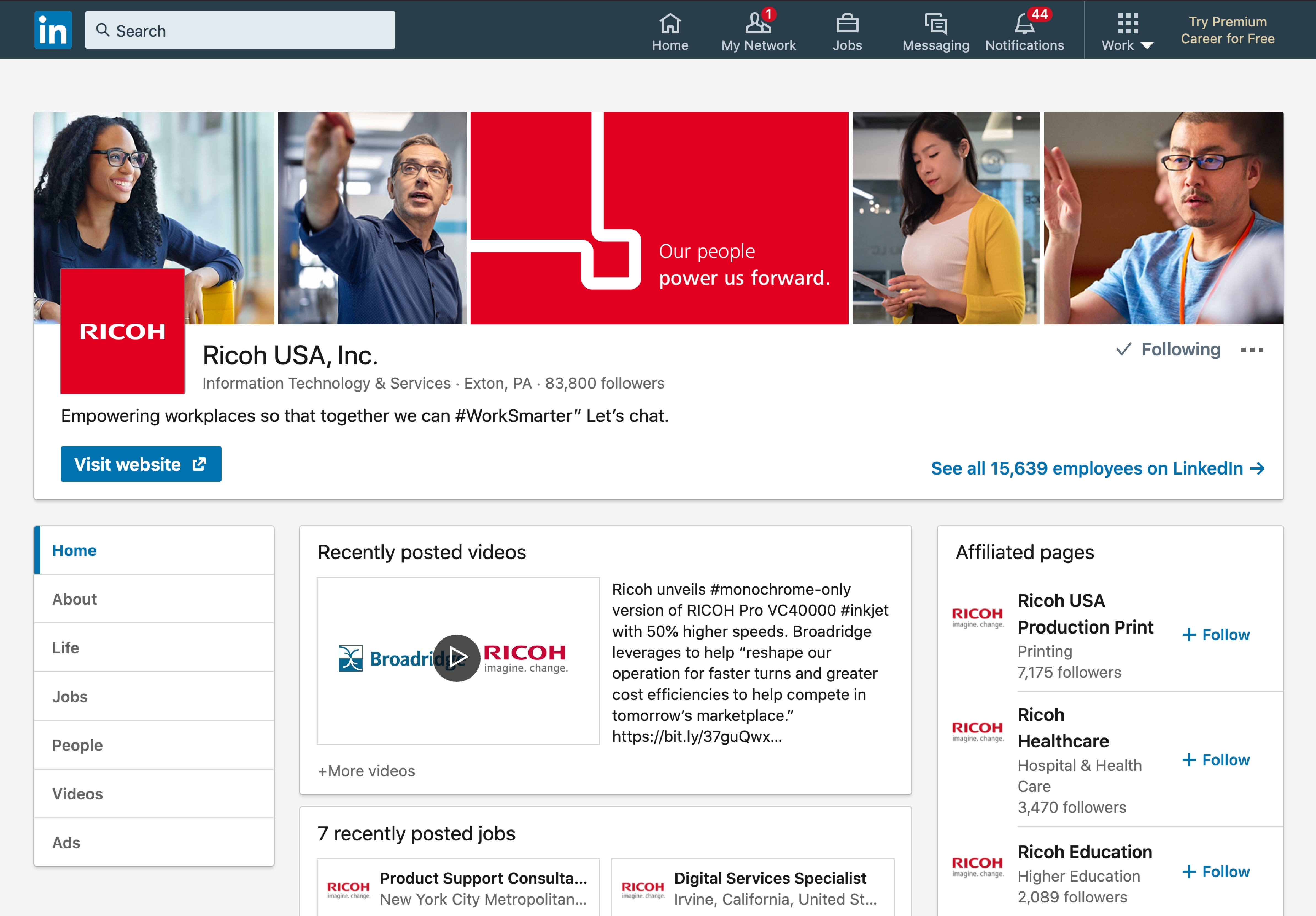
Task: Click Ricoh logo on Product Support job
Action: click(349, 889)
